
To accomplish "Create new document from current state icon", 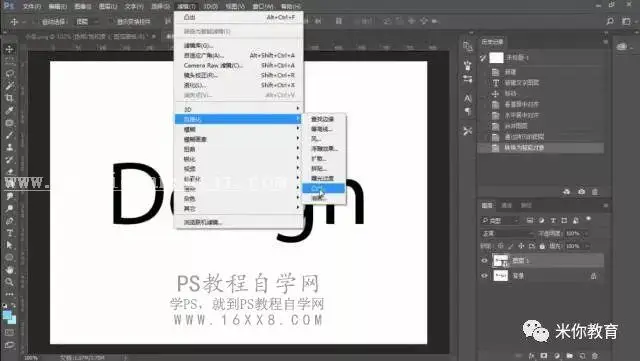I will click(567, 192).
